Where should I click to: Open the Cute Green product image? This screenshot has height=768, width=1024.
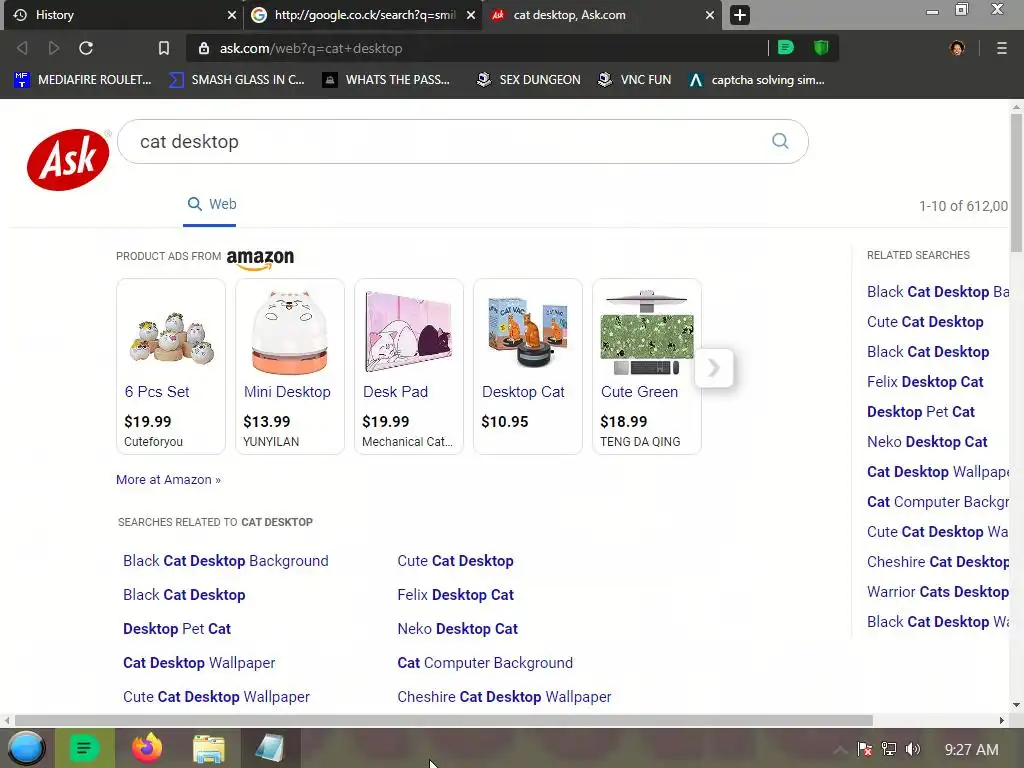[647, 333]
